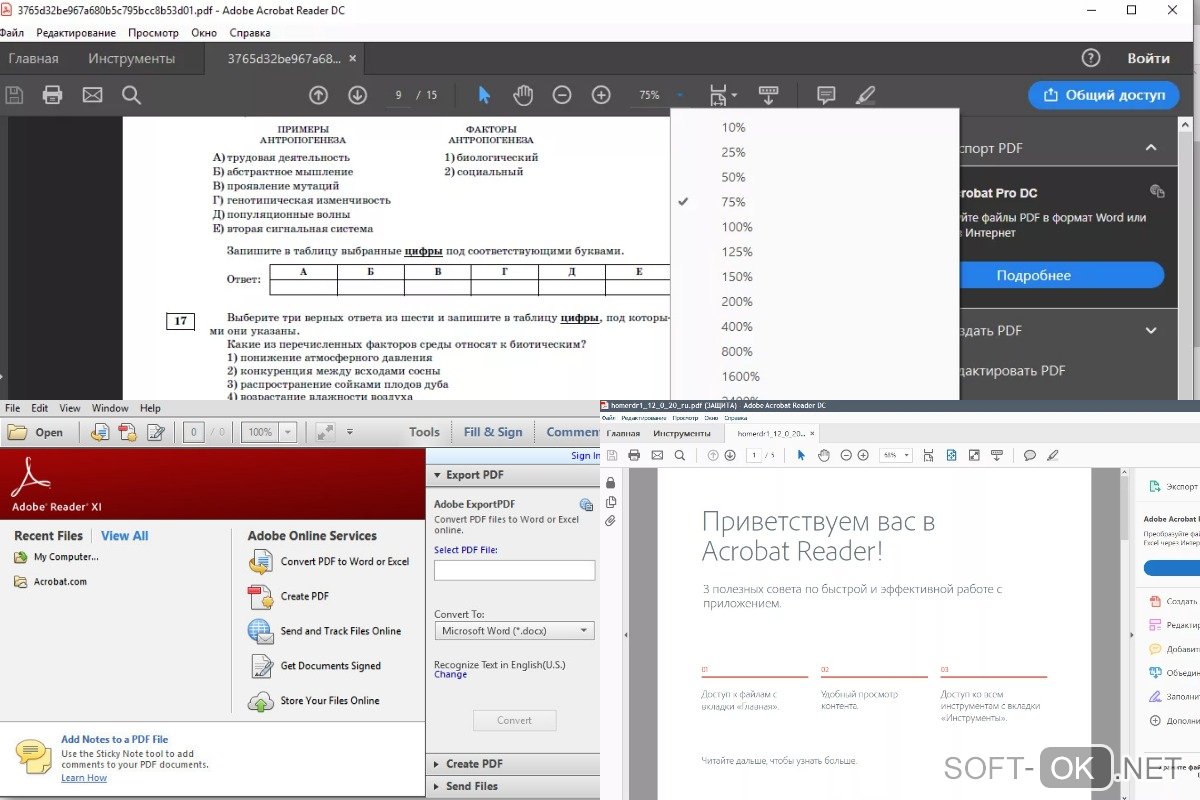This screenshot has height=800, width=1200.
Task: Select the Hand pan tool
Action: 523,95
